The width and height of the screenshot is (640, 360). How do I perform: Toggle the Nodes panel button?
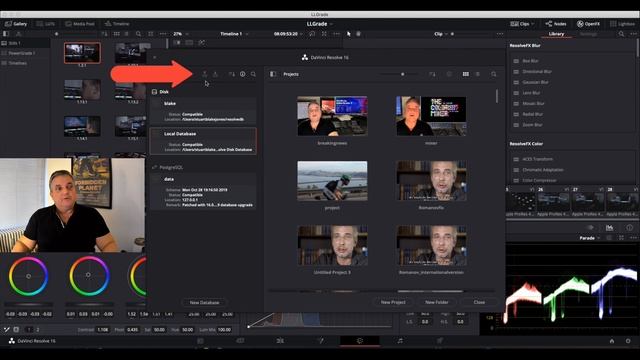coord(556,24)
